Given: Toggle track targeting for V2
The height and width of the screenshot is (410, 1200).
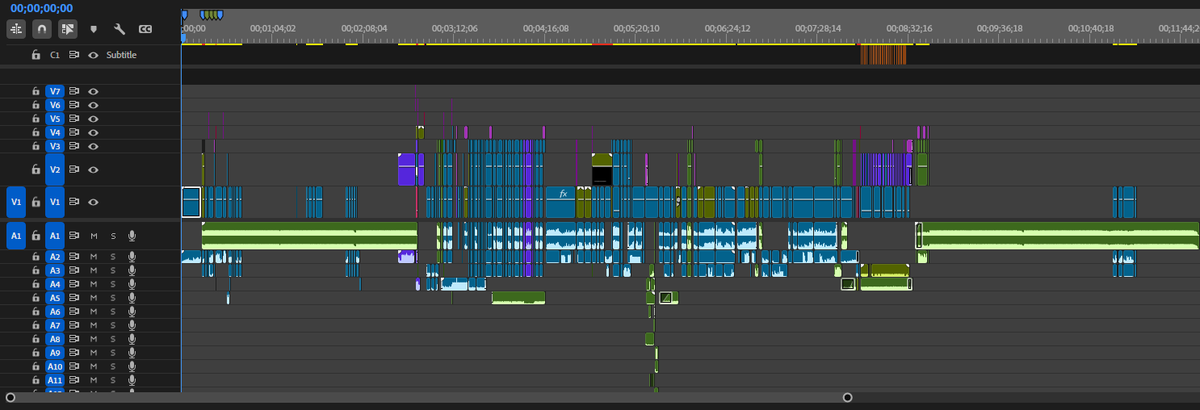Looking at the screenshot, I should click(55, 170).
